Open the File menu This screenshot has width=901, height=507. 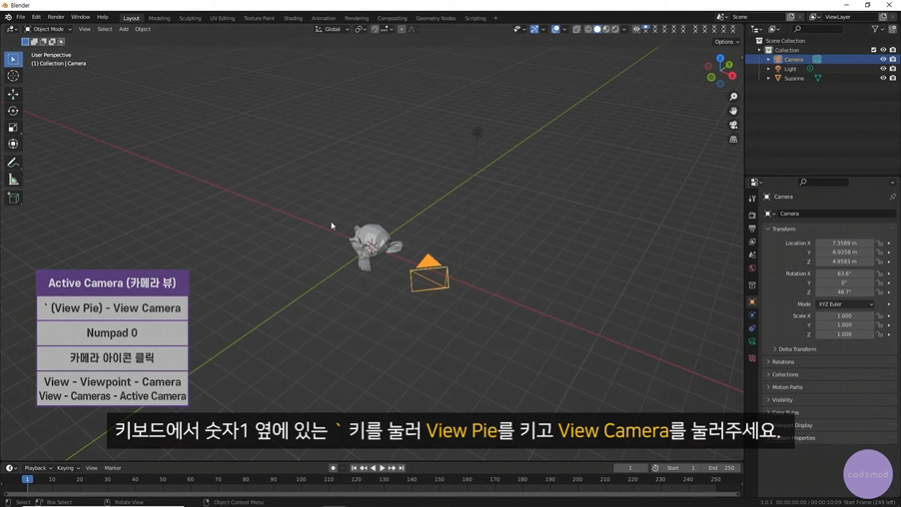[20, 17]
